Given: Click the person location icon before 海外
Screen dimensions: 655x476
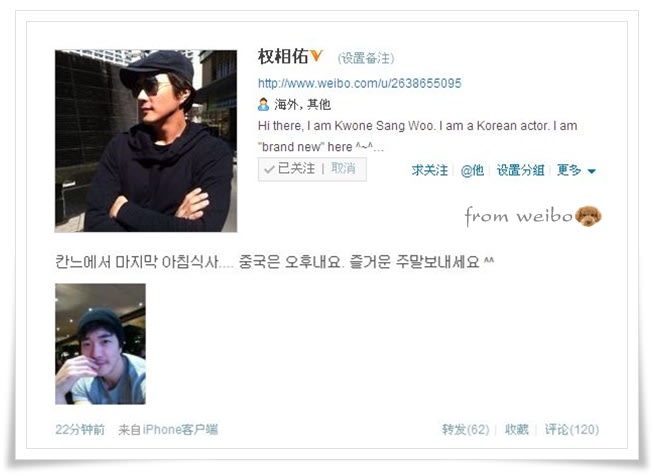Looking at the screenshot, I should point(263,104).
